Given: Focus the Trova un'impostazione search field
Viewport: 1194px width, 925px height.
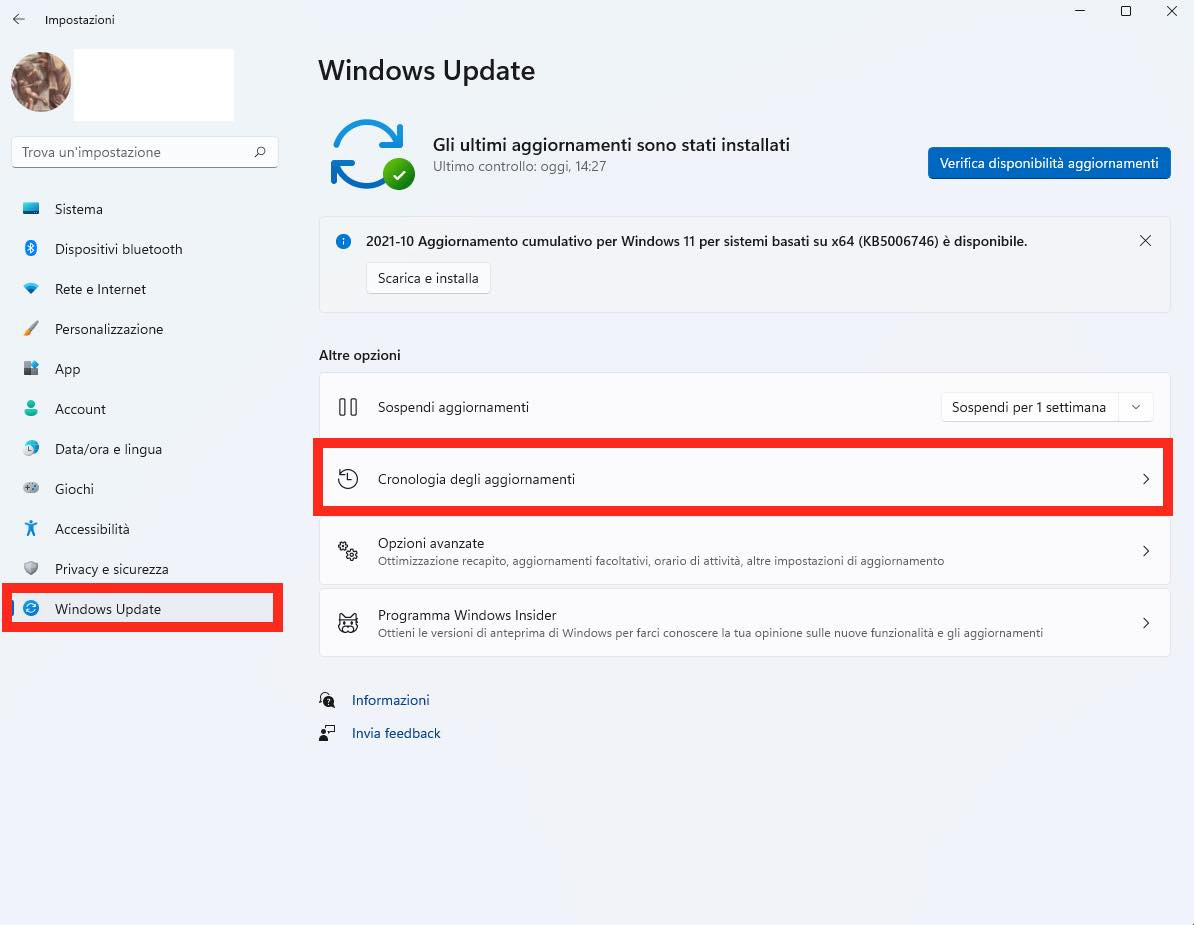Looking at the screenshot, I should tap(145, 152).
